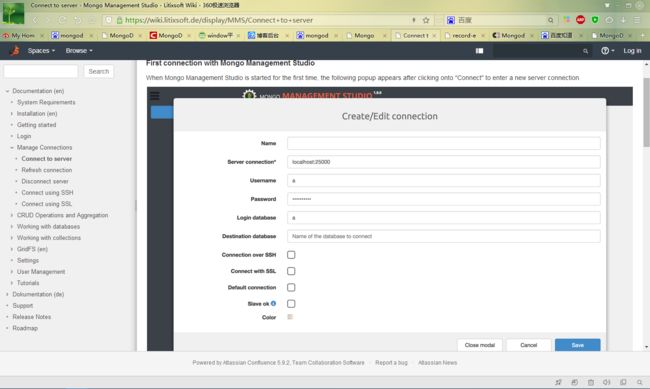The height and width of the screenshot is (389, 650).
Task: Toggle the Confluence sidebar panel icon
Action: pyautogui.click(x=480, y=51)
